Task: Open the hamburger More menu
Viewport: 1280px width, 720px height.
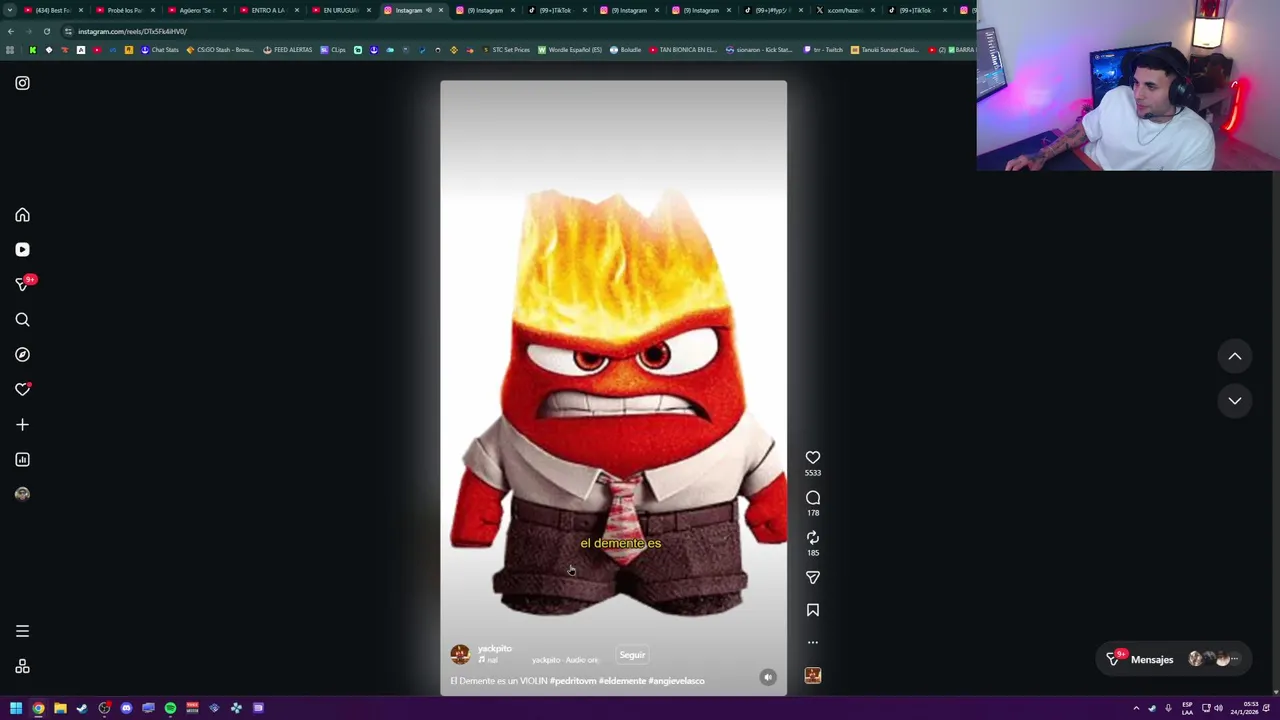Action: click(22, 631)
